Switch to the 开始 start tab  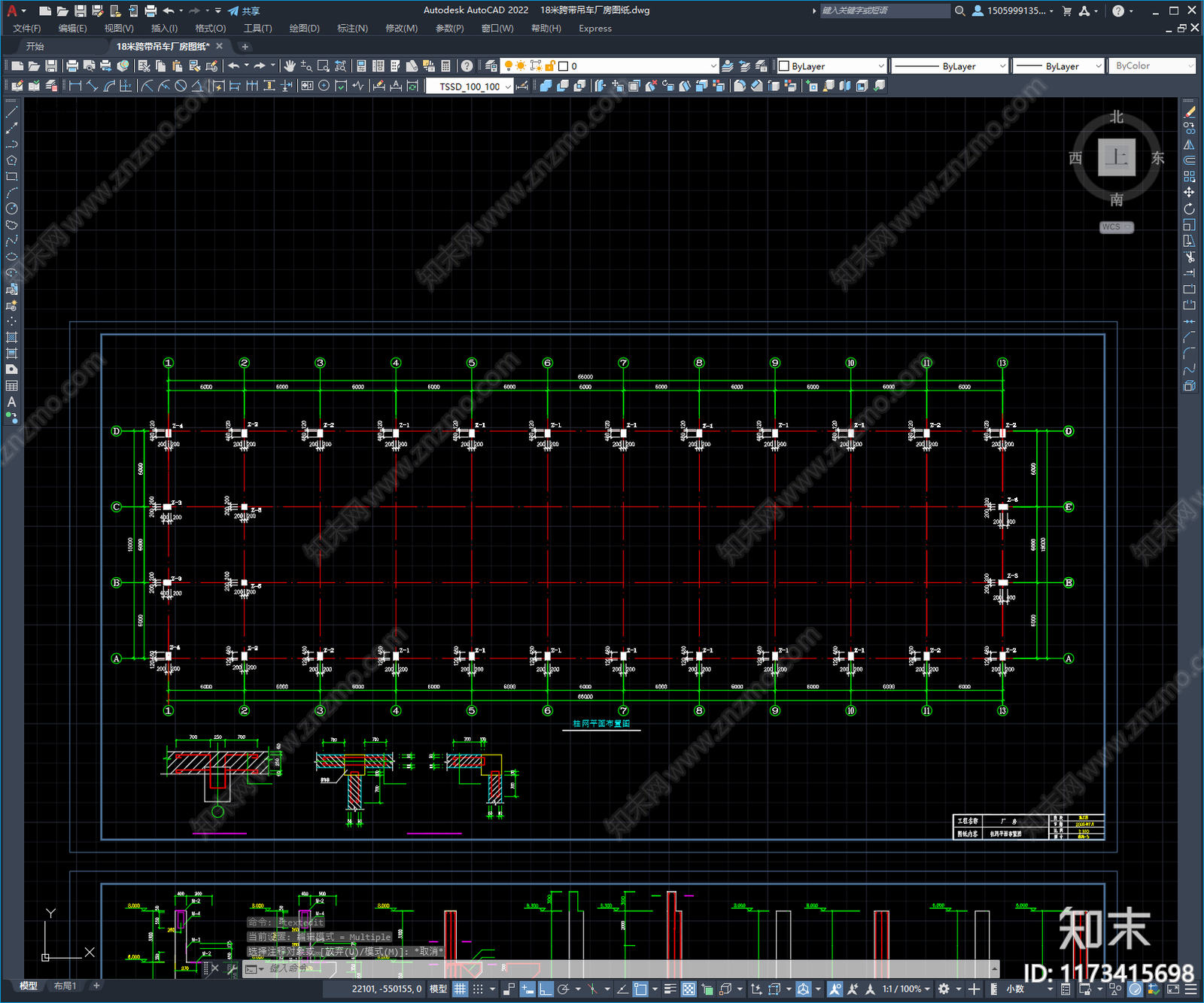point(35,47)
